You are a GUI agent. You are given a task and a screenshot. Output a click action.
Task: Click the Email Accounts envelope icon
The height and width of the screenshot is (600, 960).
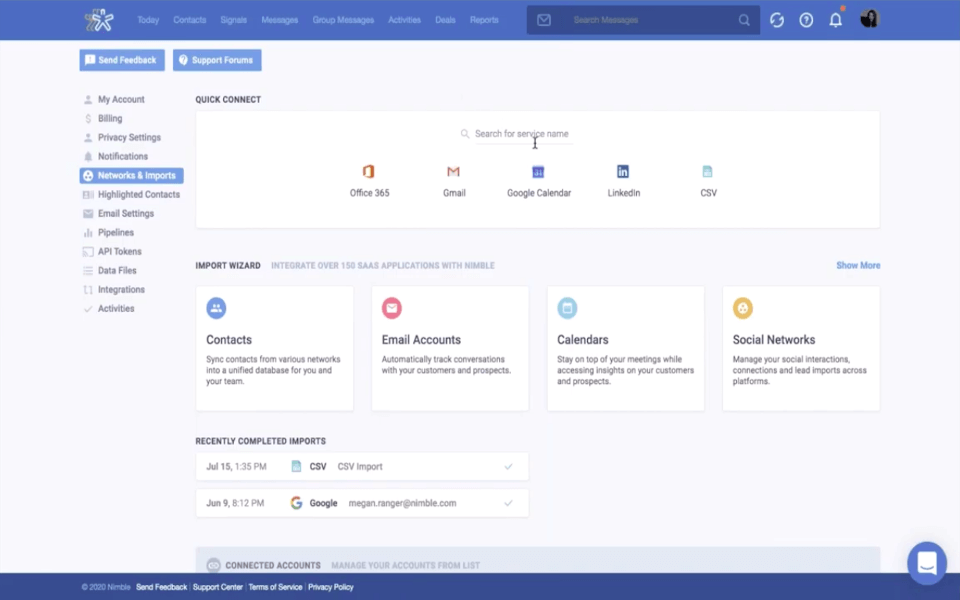click(392, 308)
